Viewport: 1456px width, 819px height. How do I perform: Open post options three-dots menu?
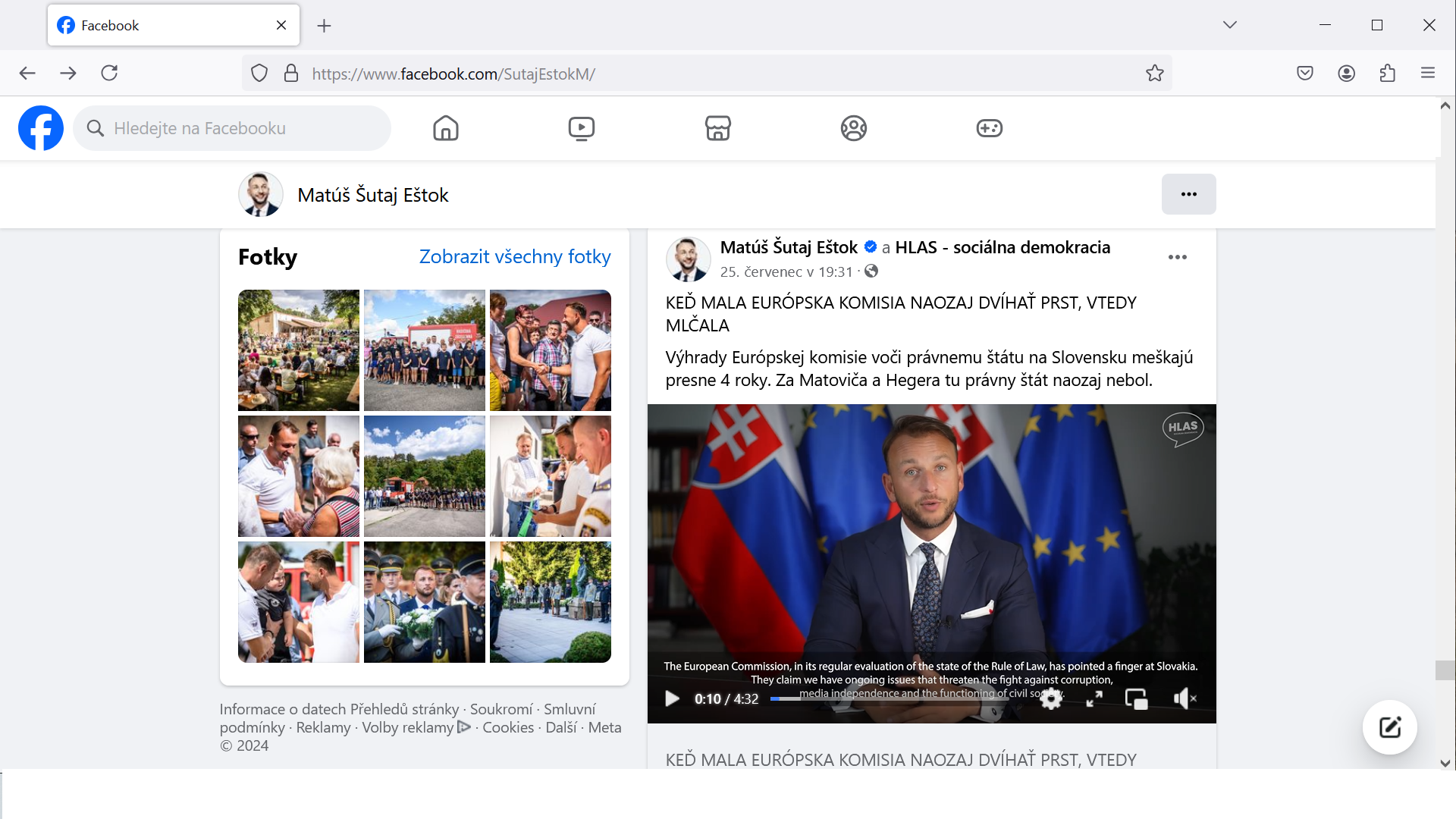1177,257
